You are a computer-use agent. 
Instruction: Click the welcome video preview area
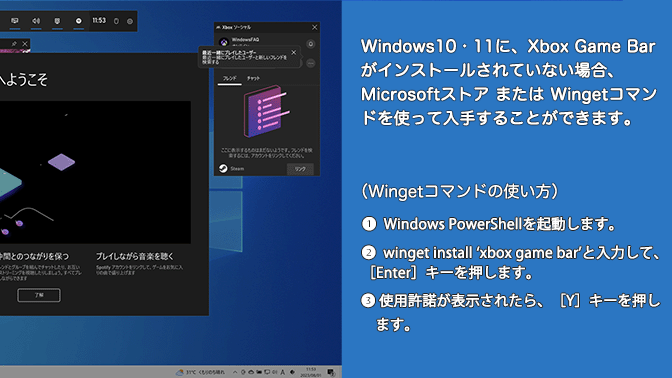(95, 172)
